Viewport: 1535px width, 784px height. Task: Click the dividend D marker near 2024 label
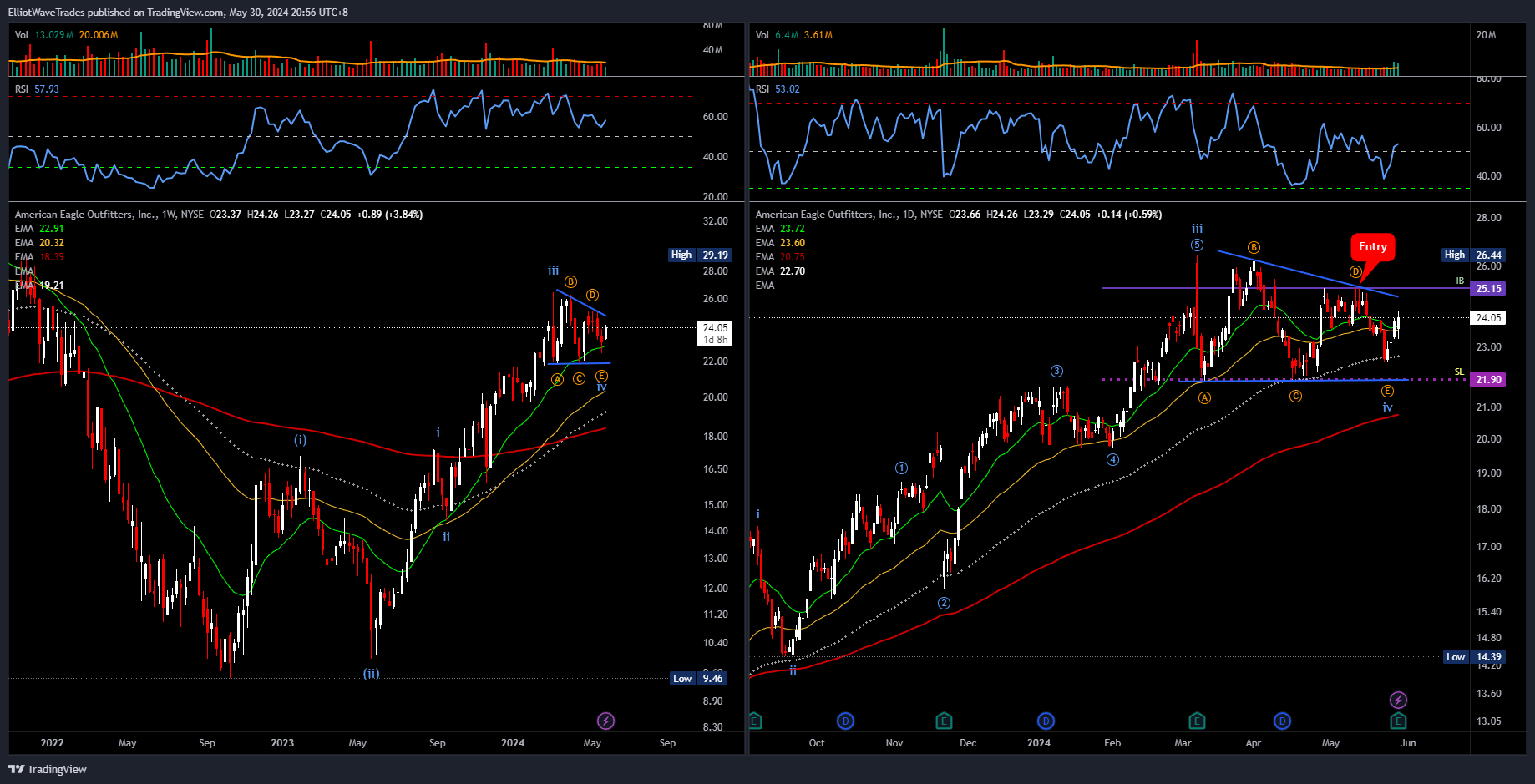click(1046, 721)
